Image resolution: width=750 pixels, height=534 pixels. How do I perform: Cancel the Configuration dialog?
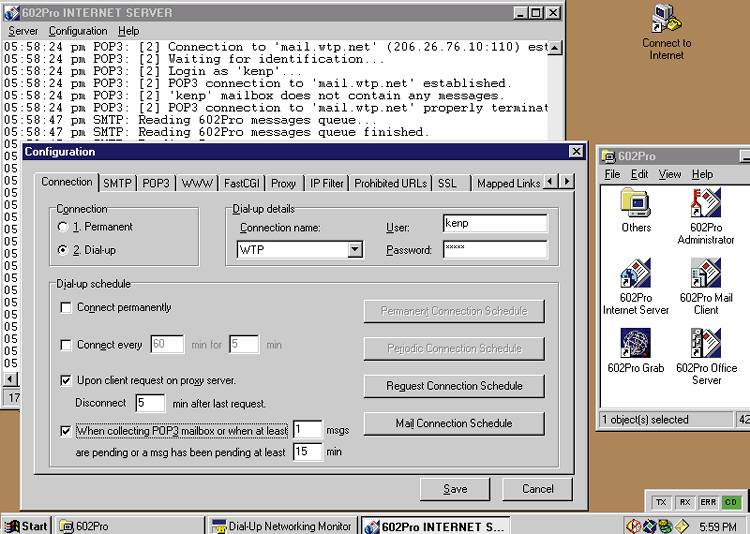(537, 489)
